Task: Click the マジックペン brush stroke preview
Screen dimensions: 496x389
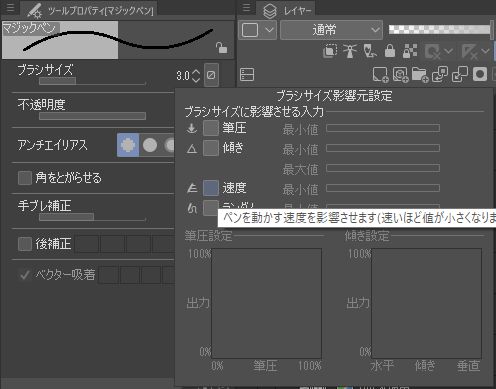Action: [x=118, y=40]
